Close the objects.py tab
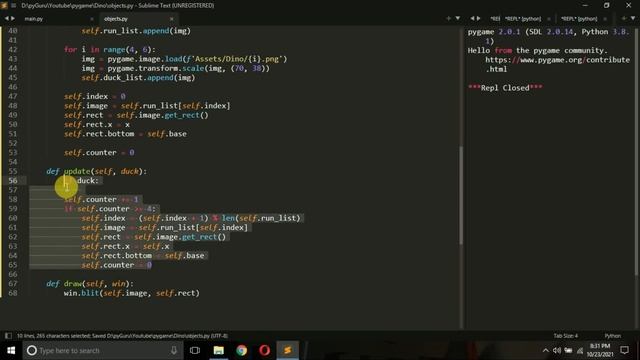The width and height of the screenshot is (640, 360). point(171,19)
